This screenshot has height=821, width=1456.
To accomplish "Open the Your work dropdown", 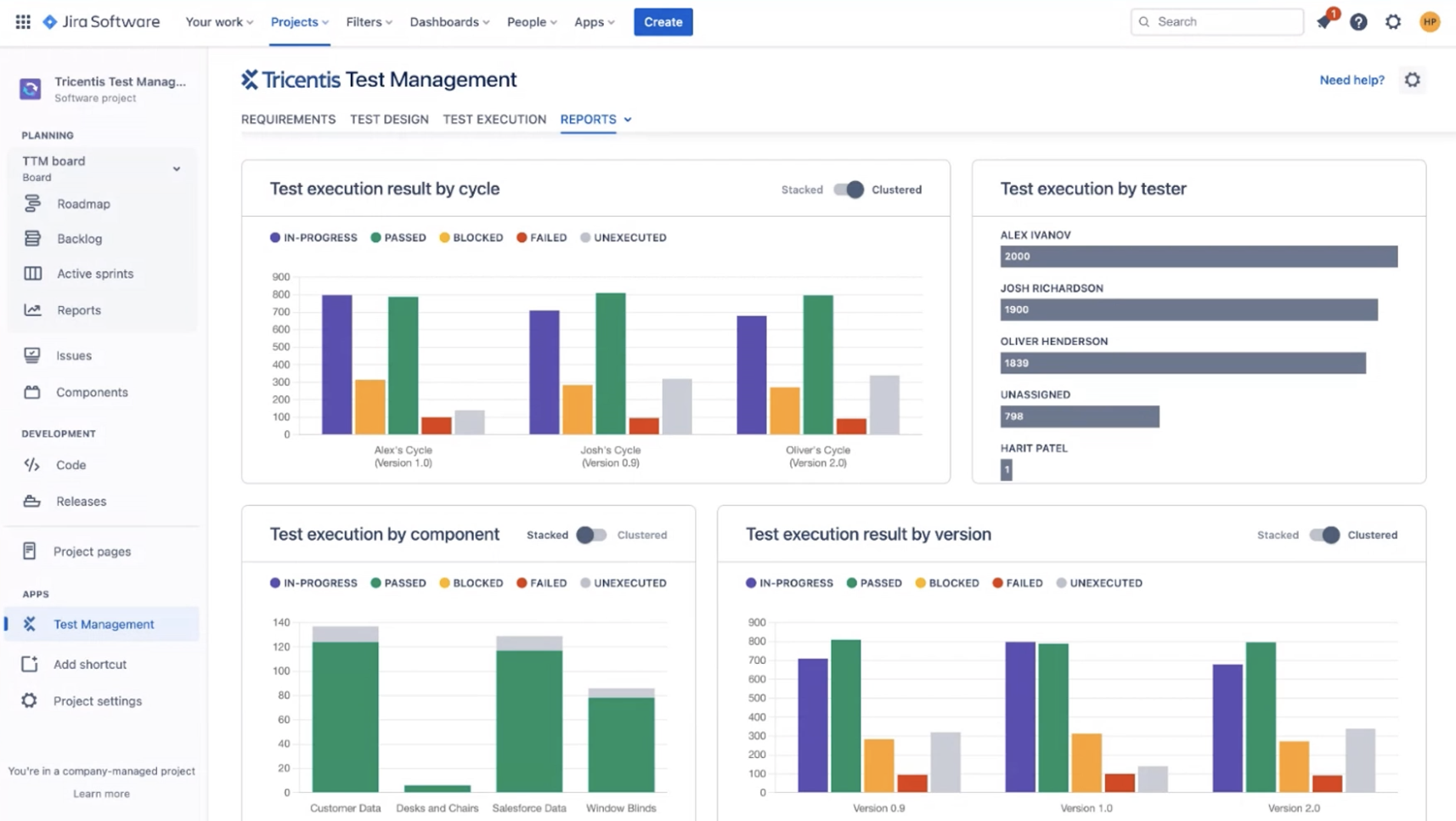I will coord(219,22).
